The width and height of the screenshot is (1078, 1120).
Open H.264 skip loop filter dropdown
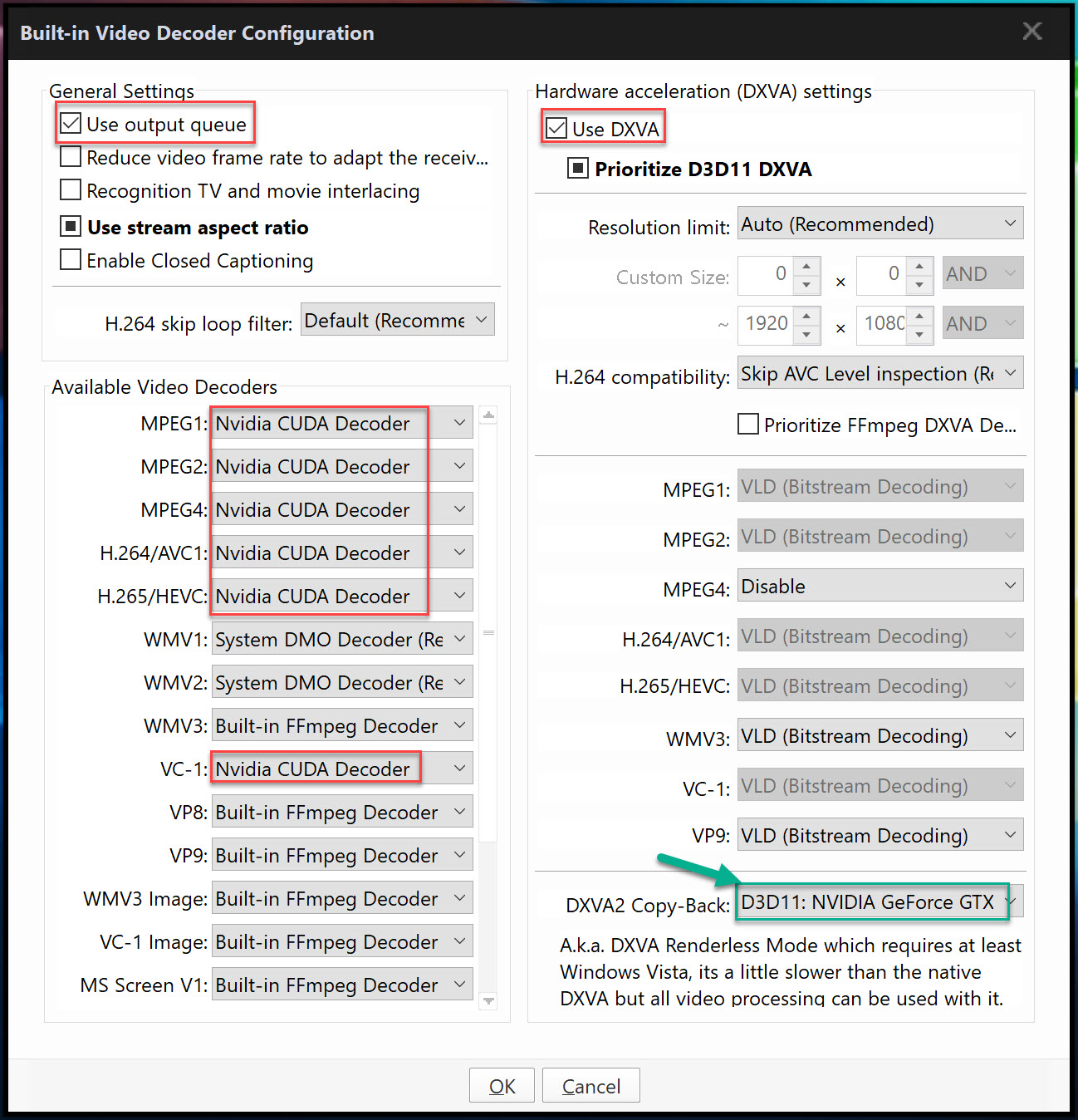pyautogui.click(x=397, y=320)
